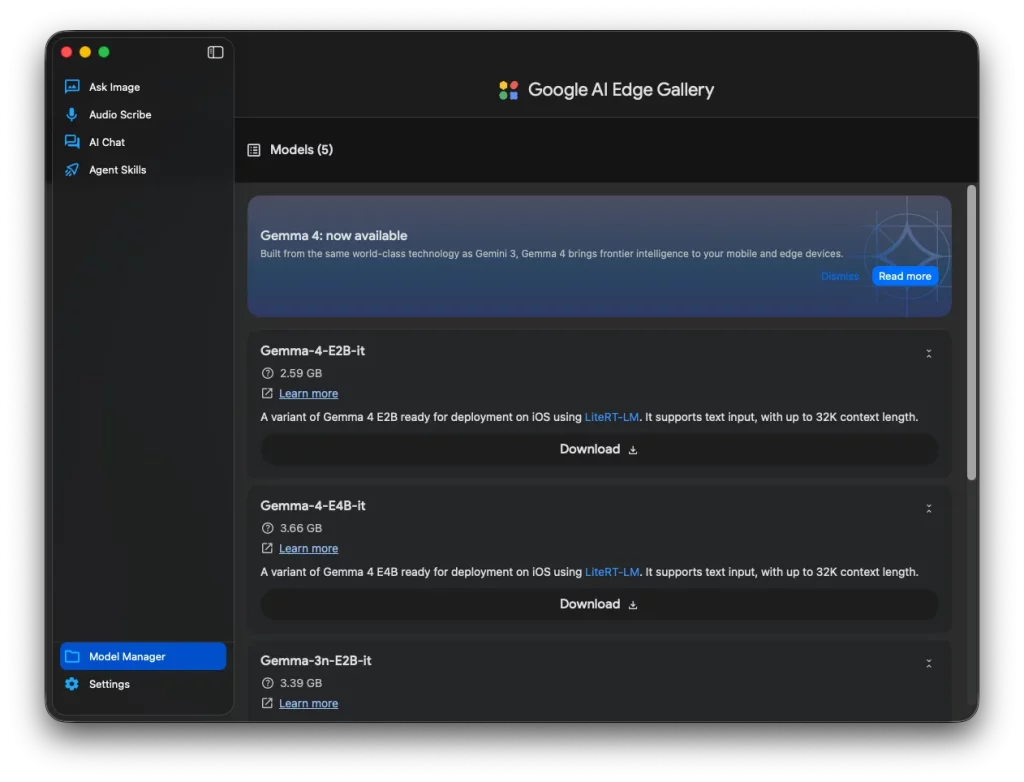The height and width of the screenshot is (782, 1024).
Task: Click the 2.59 GB size label
Action: 301,373
